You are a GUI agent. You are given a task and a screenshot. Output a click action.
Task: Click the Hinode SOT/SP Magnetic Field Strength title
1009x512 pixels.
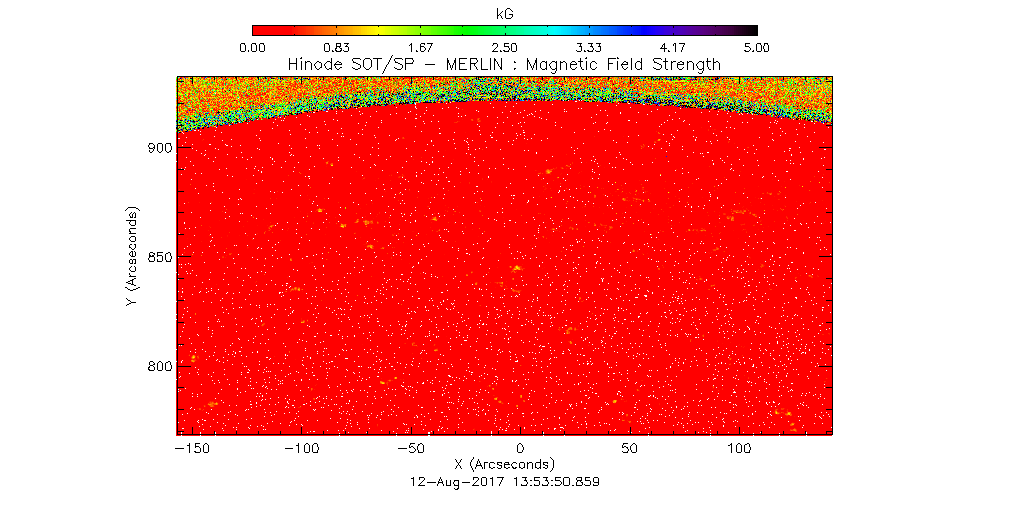pos(504,64)
